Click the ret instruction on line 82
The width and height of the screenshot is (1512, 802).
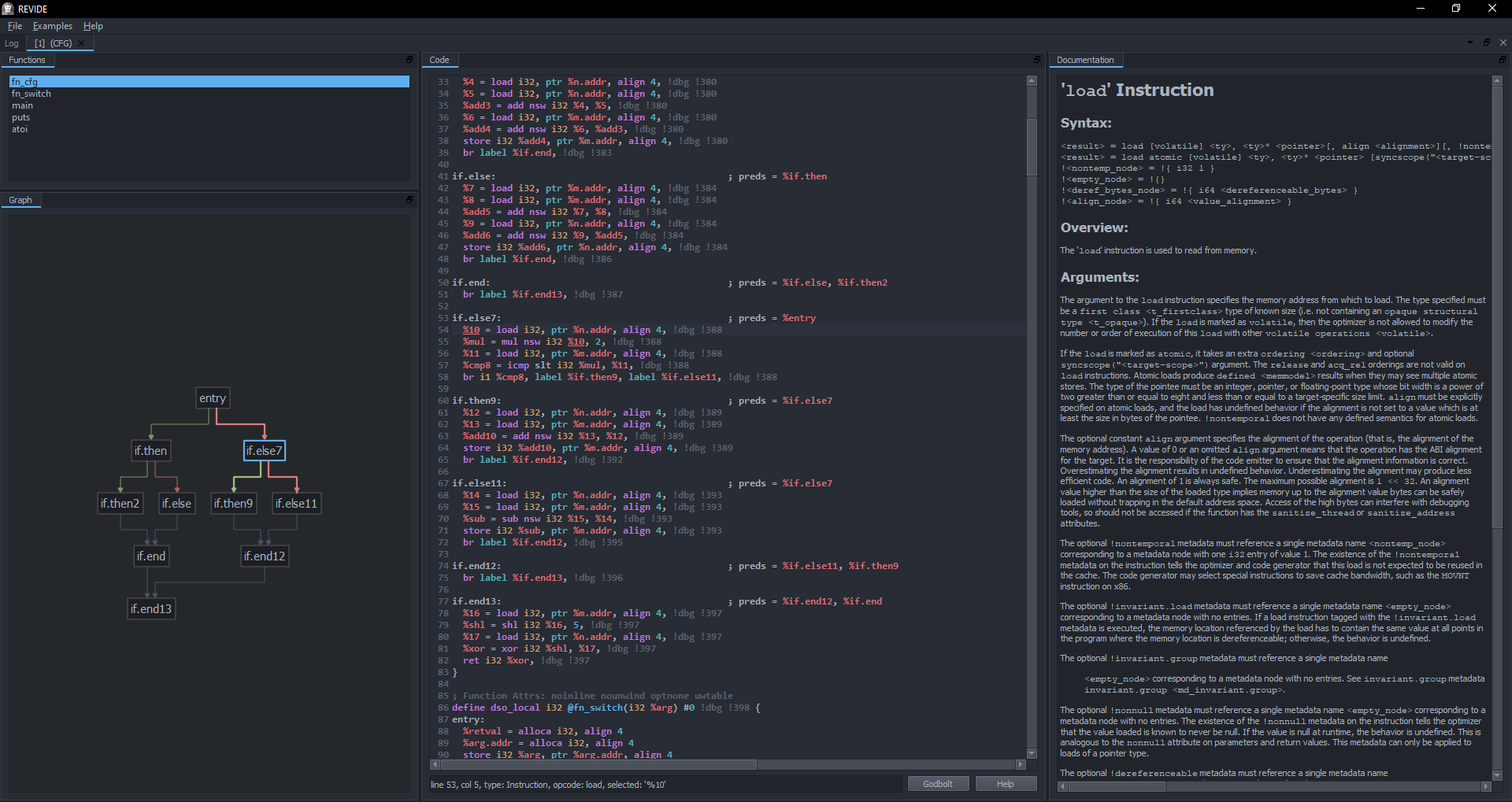point(471,660)
